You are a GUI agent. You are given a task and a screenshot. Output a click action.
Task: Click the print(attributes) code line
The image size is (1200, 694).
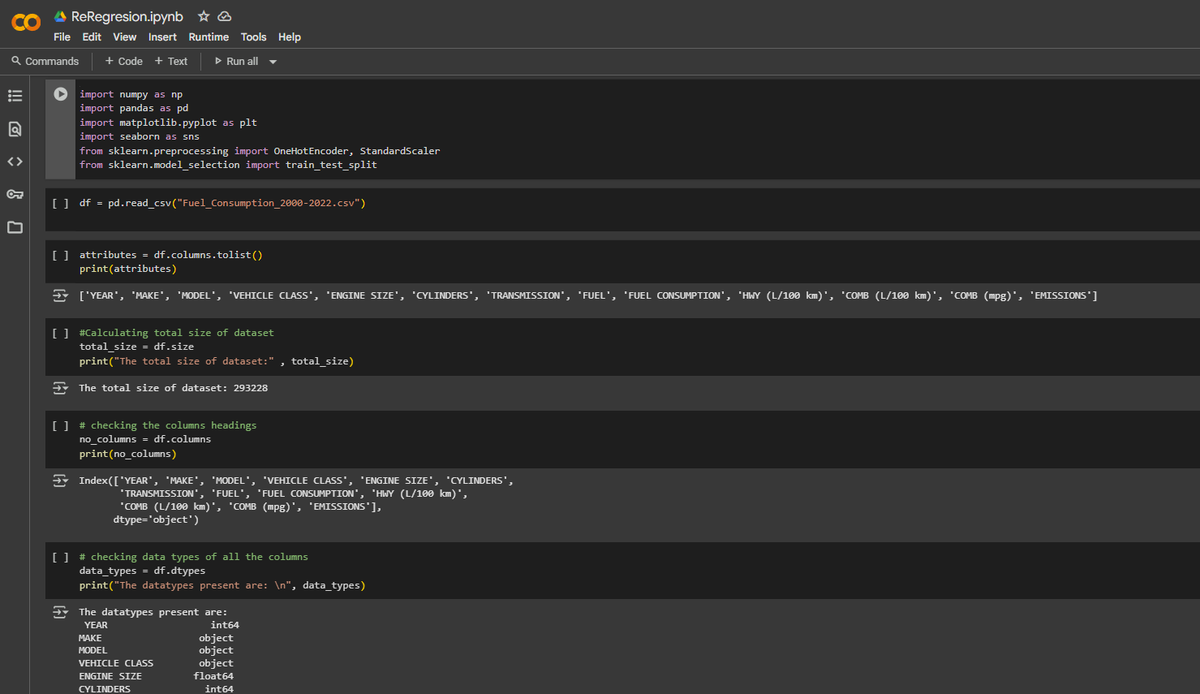pyautogui.click(x=128, y=269)
